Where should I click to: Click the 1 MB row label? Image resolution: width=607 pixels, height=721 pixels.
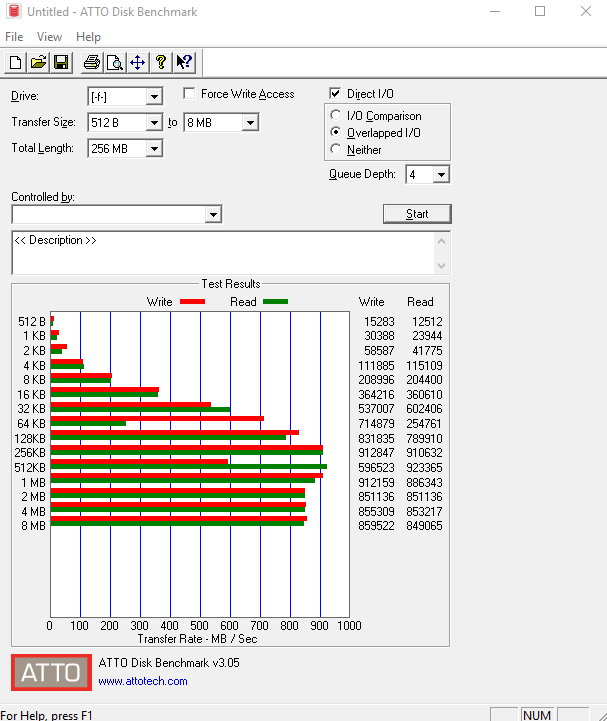[33, 482]
